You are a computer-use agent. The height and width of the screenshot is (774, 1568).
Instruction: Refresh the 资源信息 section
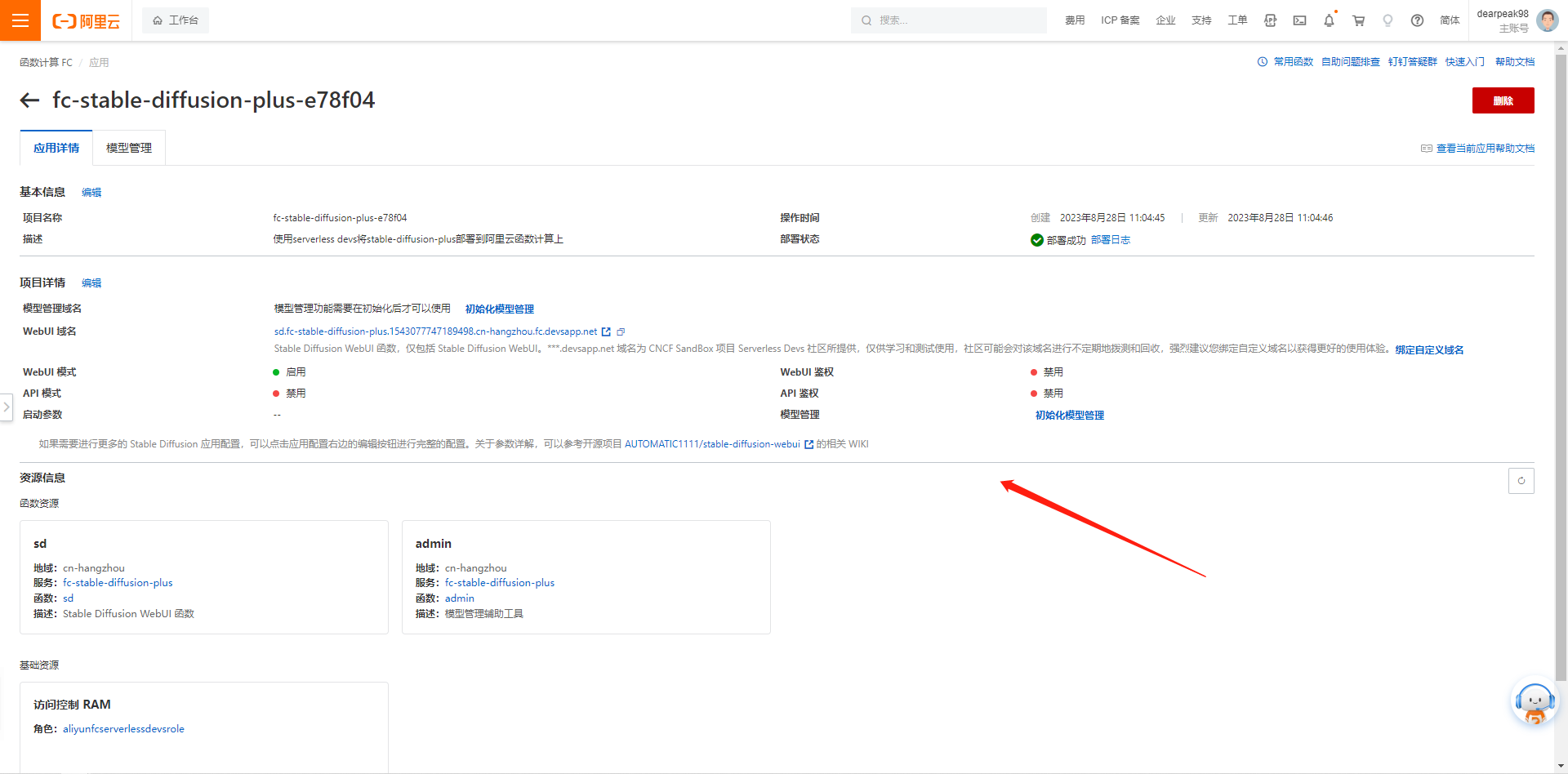[x=1521, y=481]
